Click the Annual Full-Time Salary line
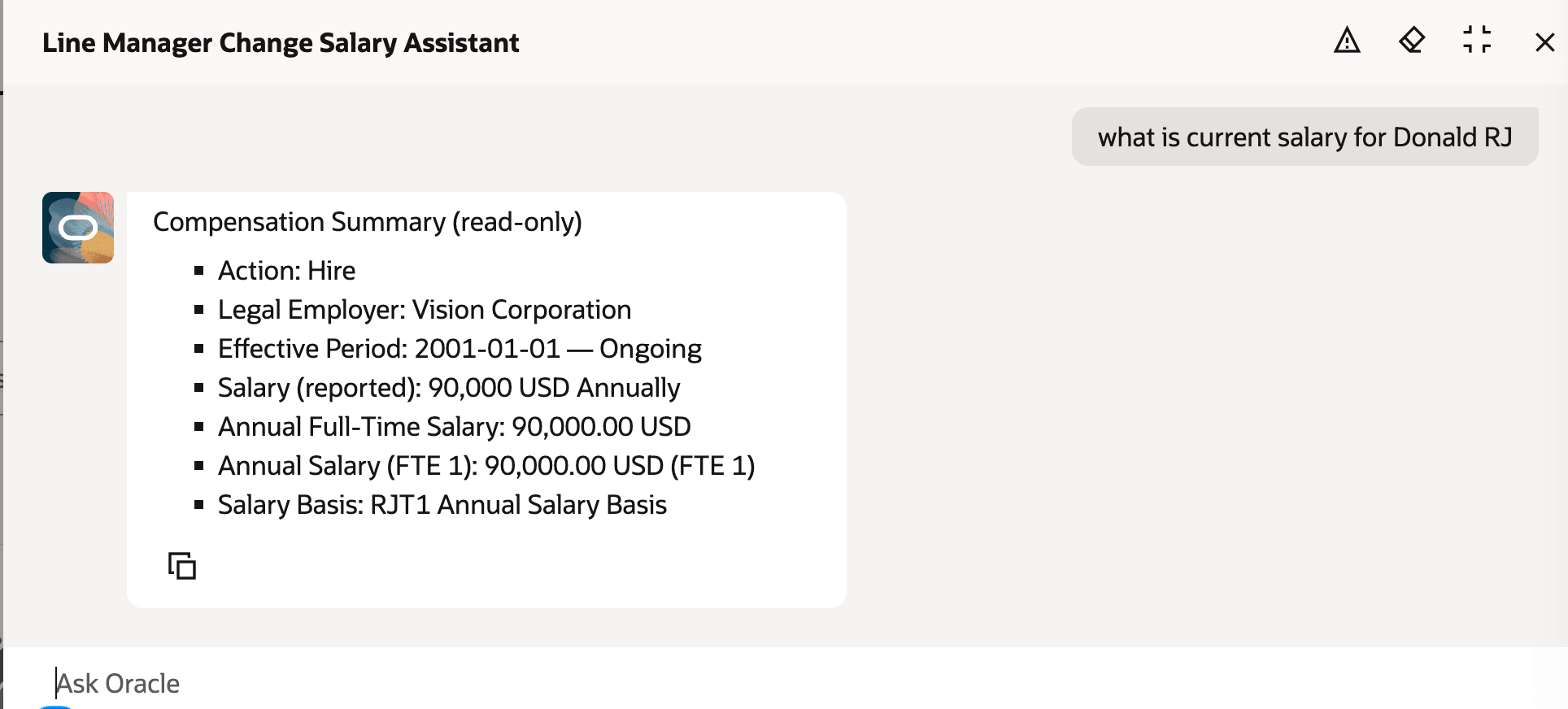 click(x=454, y=426)
